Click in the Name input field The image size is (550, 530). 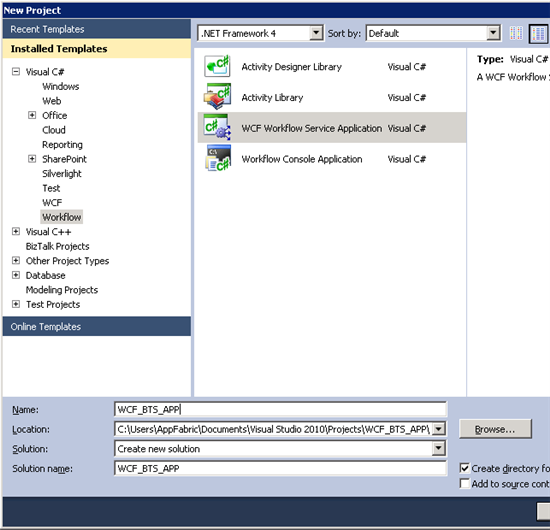280,409
